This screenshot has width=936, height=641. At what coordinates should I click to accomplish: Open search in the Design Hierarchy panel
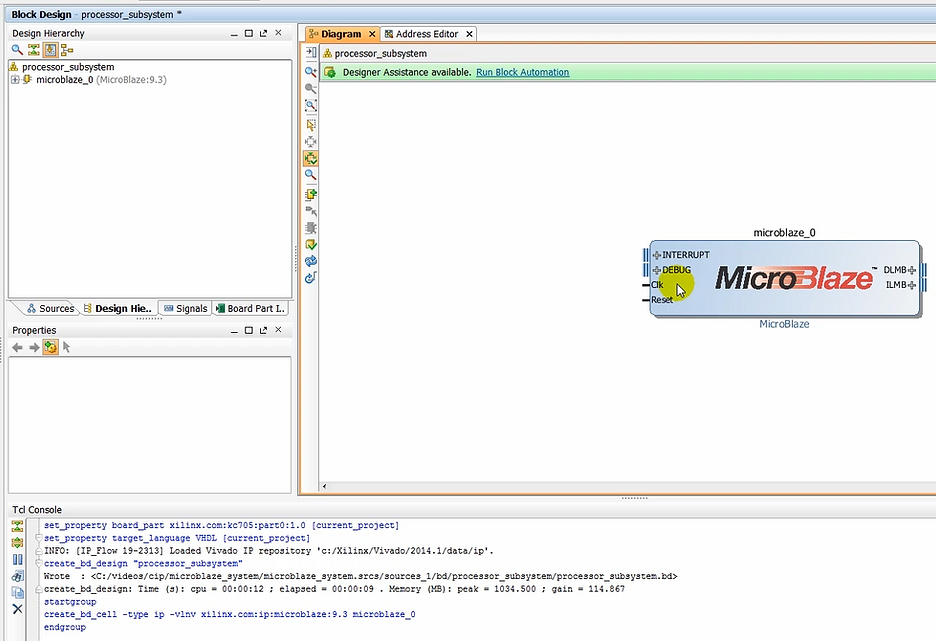tap(15, 49)
